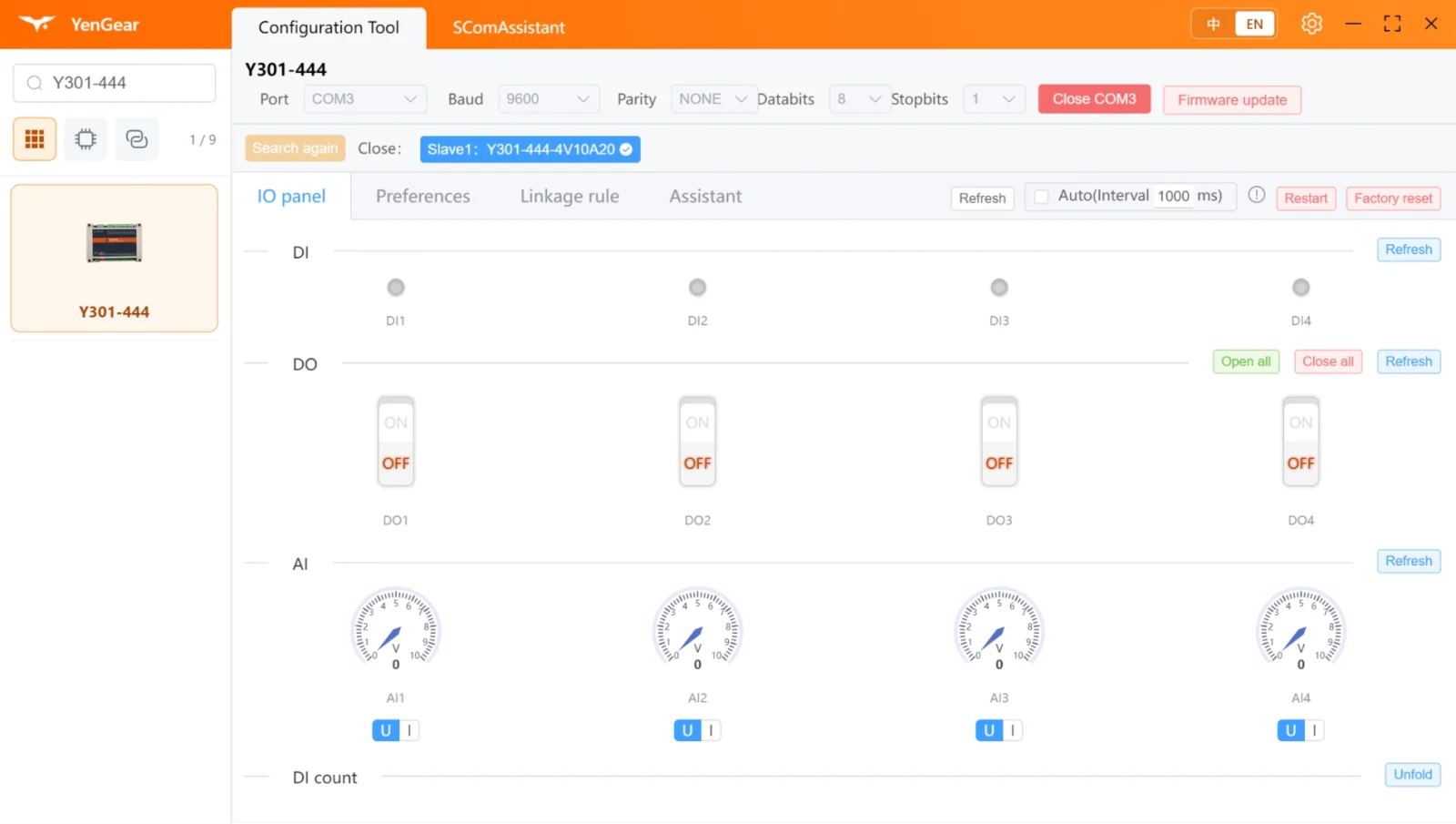Toggle fullscreen window icon
Screen dimensions: 1456x824
1392,24
